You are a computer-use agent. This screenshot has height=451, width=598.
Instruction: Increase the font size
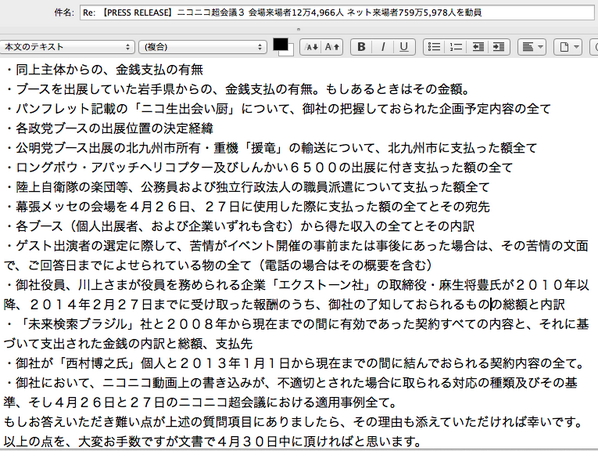click(x=332, y=47)
